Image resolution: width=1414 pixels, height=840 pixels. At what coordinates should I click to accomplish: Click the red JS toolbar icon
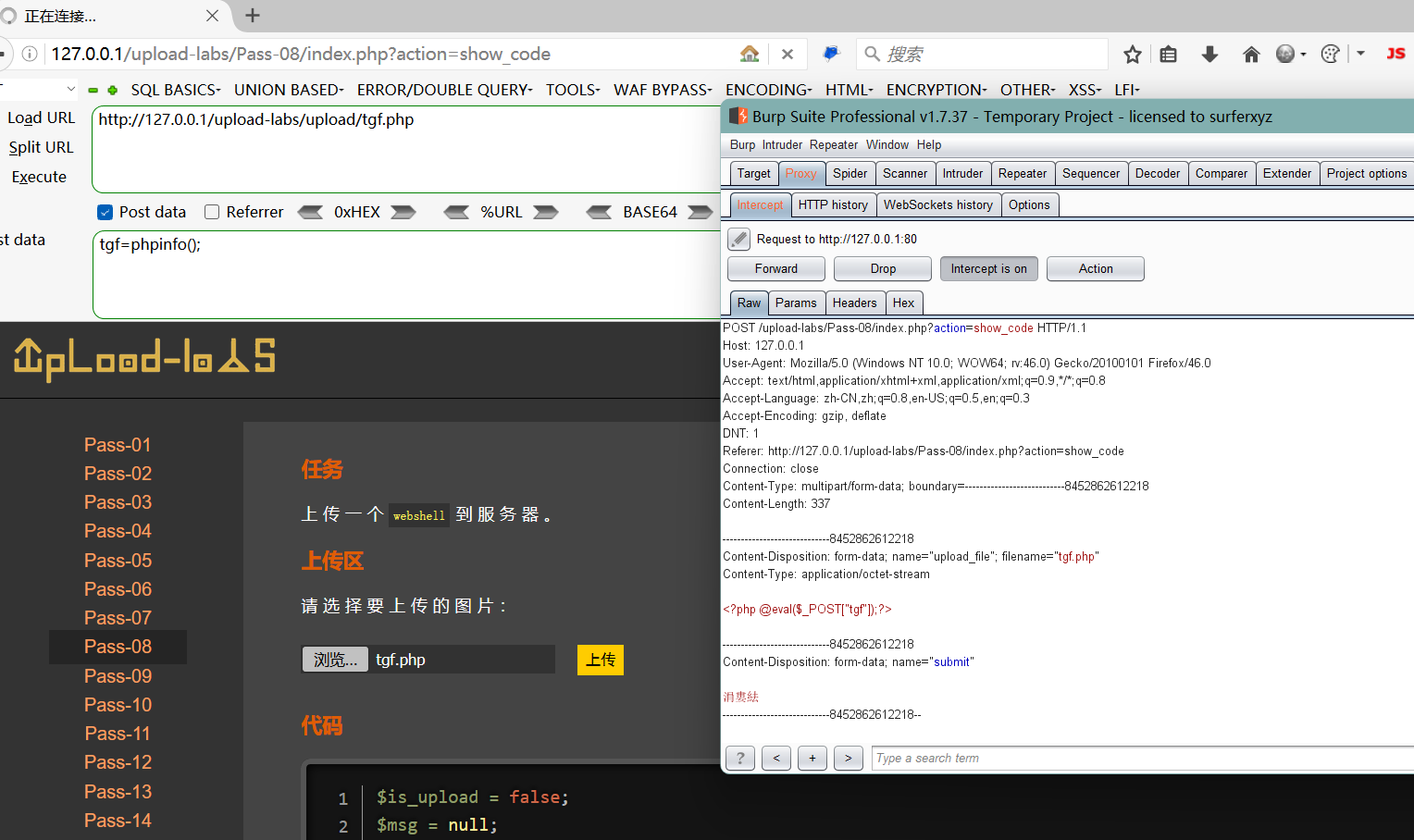(1395, 54)
